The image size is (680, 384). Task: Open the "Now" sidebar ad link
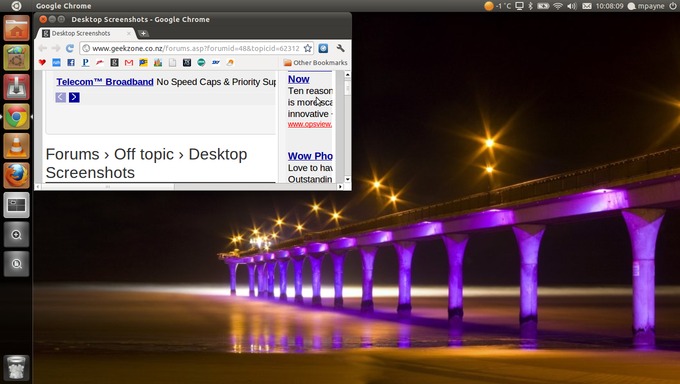(299, 79)
